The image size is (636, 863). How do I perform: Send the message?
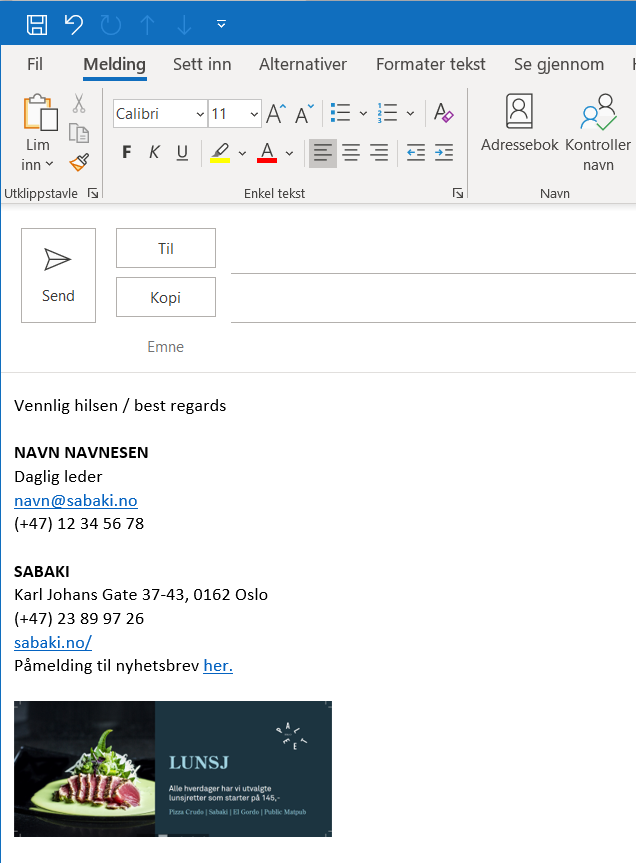[58, 275]
